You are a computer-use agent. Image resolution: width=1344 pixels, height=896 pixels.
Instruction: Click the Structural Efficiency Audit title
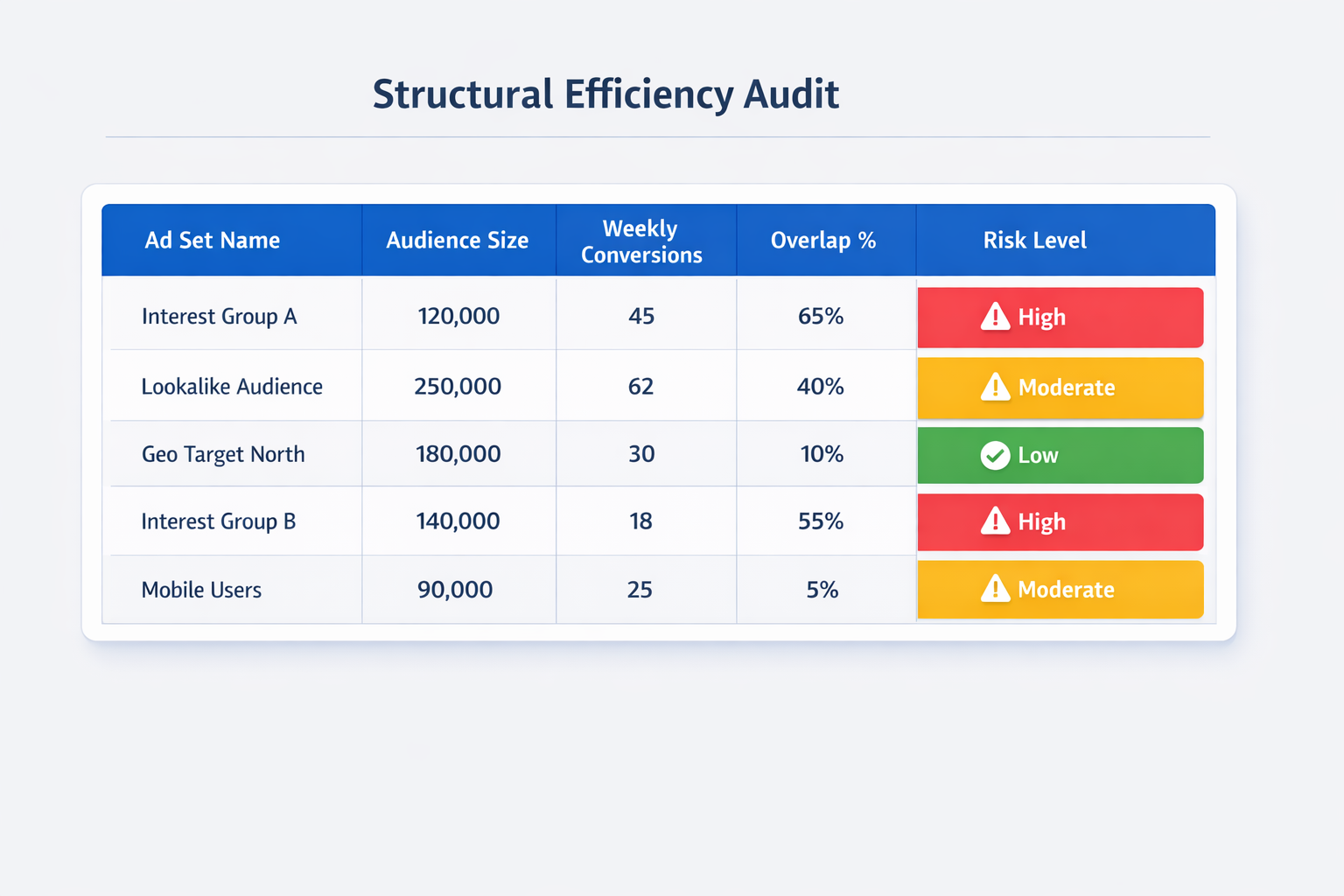point(606,93)
